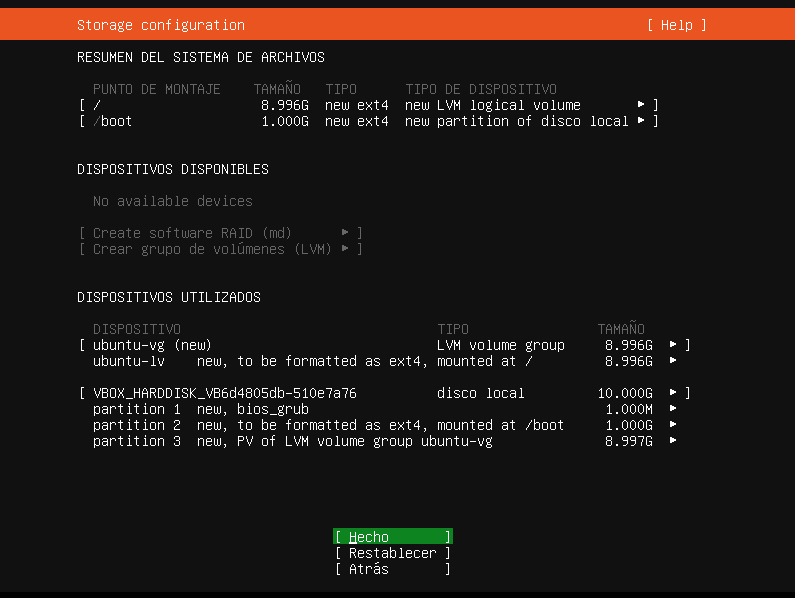Open the Help menu in header
Viewport: 795px width, 598px height.
tap(676, 25)
